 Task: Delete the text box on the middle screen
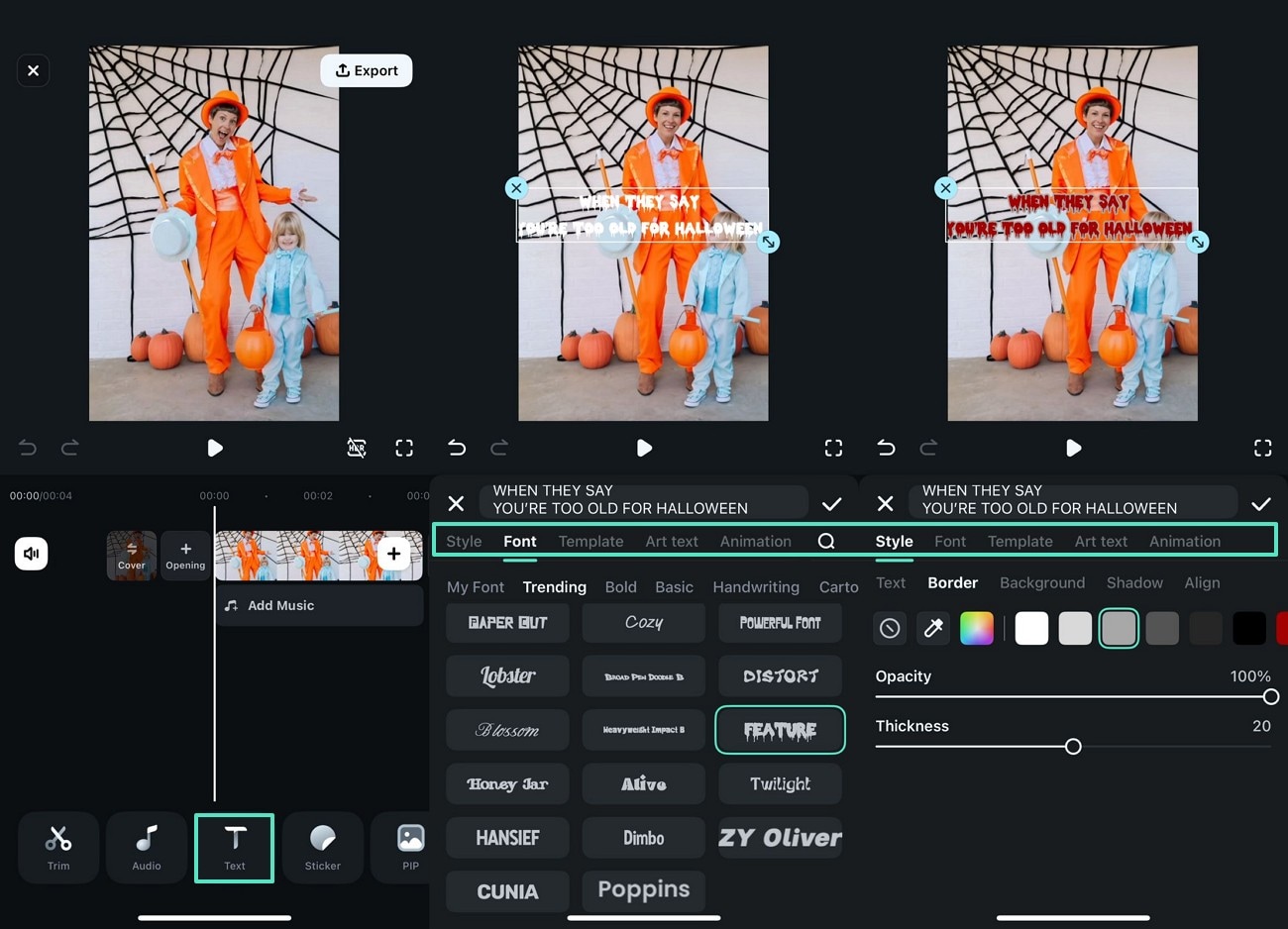pyautogui.click(x=516, y=187)
